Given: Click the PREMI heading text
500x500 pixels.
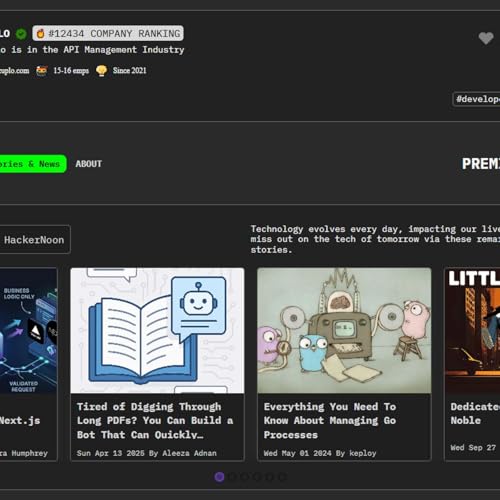Looking at the screenshot, I should click(481, 164).
